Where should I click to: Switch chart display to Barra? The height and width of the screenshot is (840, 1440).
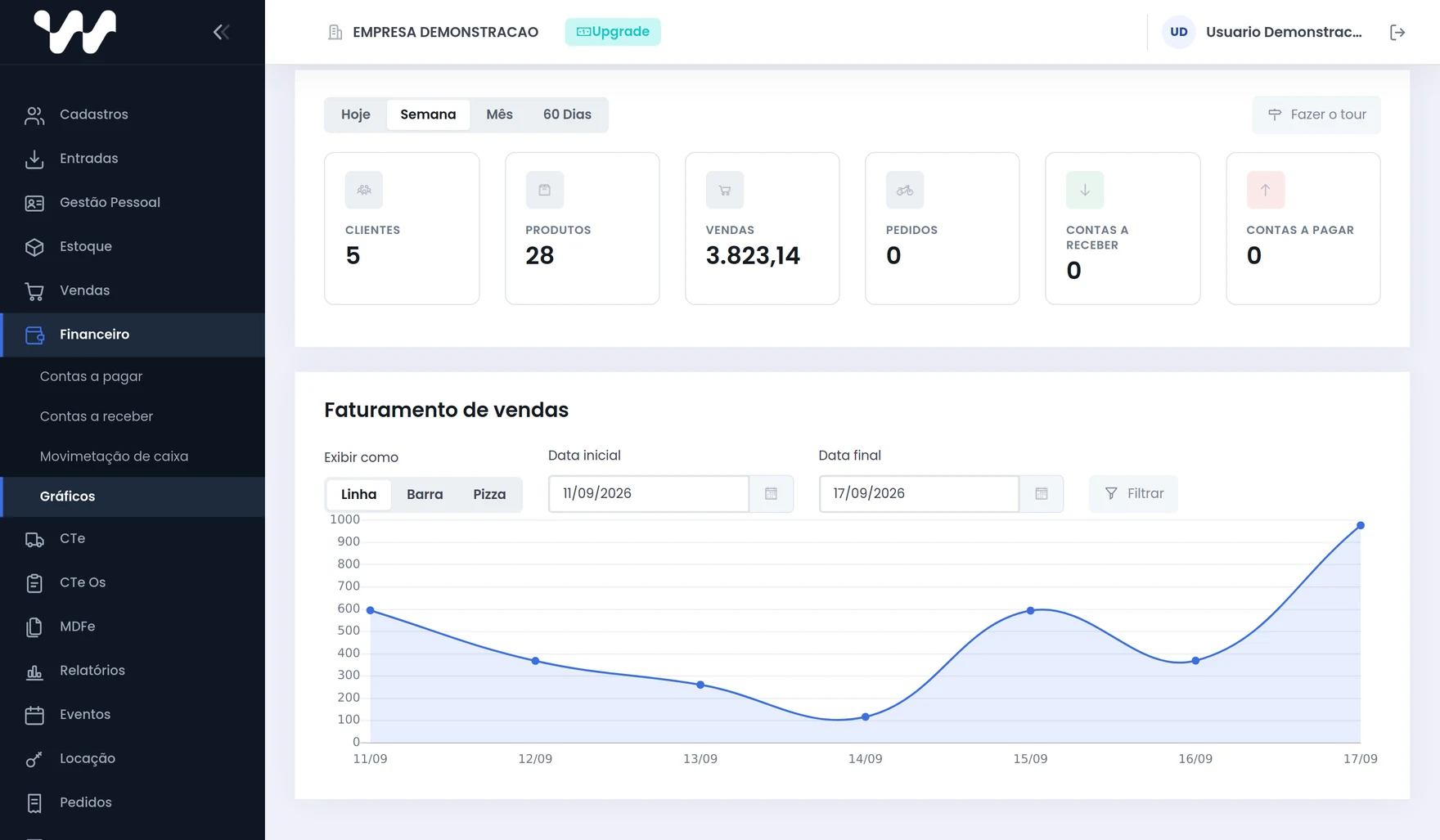tap(425, 494)
